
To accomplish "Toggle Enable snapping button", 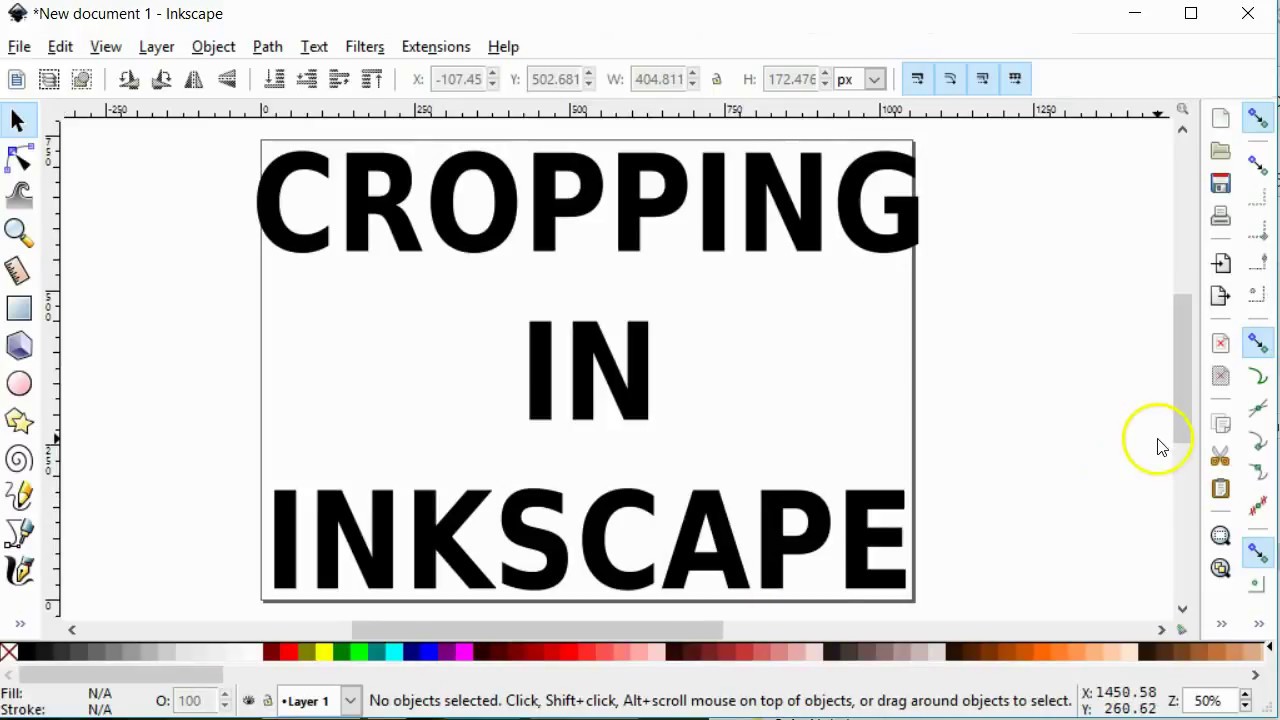I will pyautogui.click(x=1258, y=118).
